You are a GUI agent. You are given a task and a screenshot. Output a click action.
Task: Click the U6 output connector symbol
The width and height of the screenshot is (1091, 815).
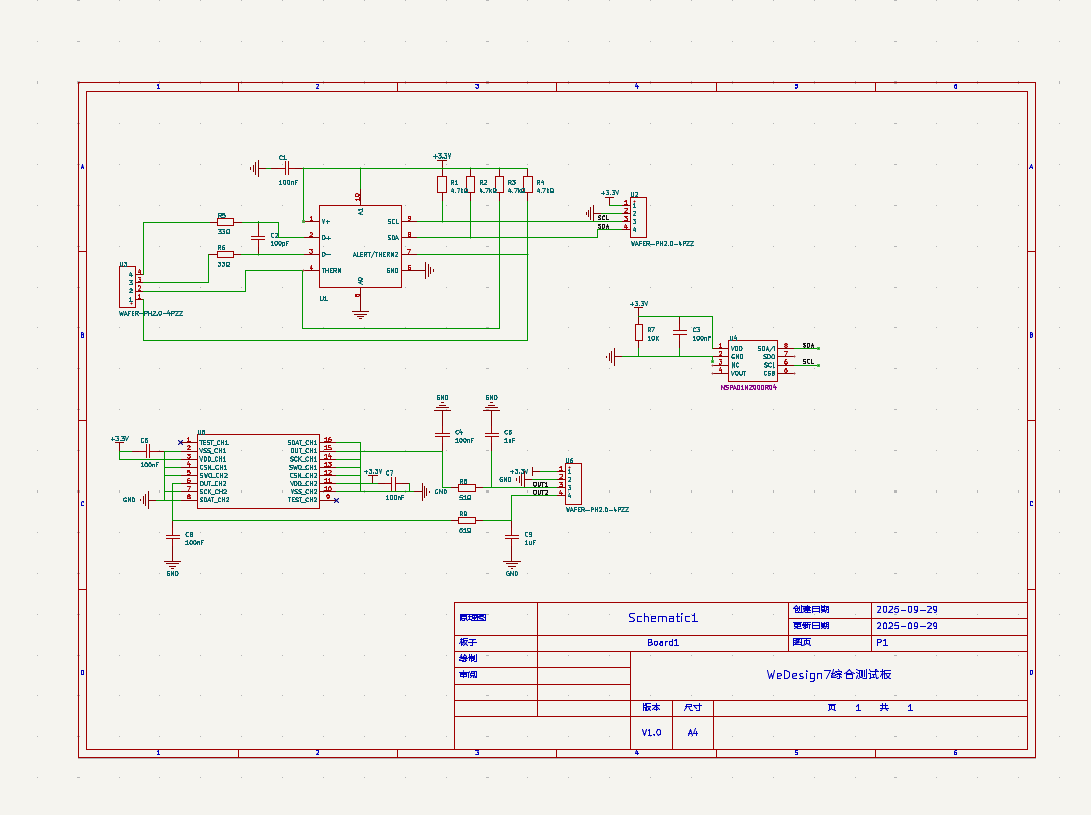pyautogui.click(x=574, y=484)
